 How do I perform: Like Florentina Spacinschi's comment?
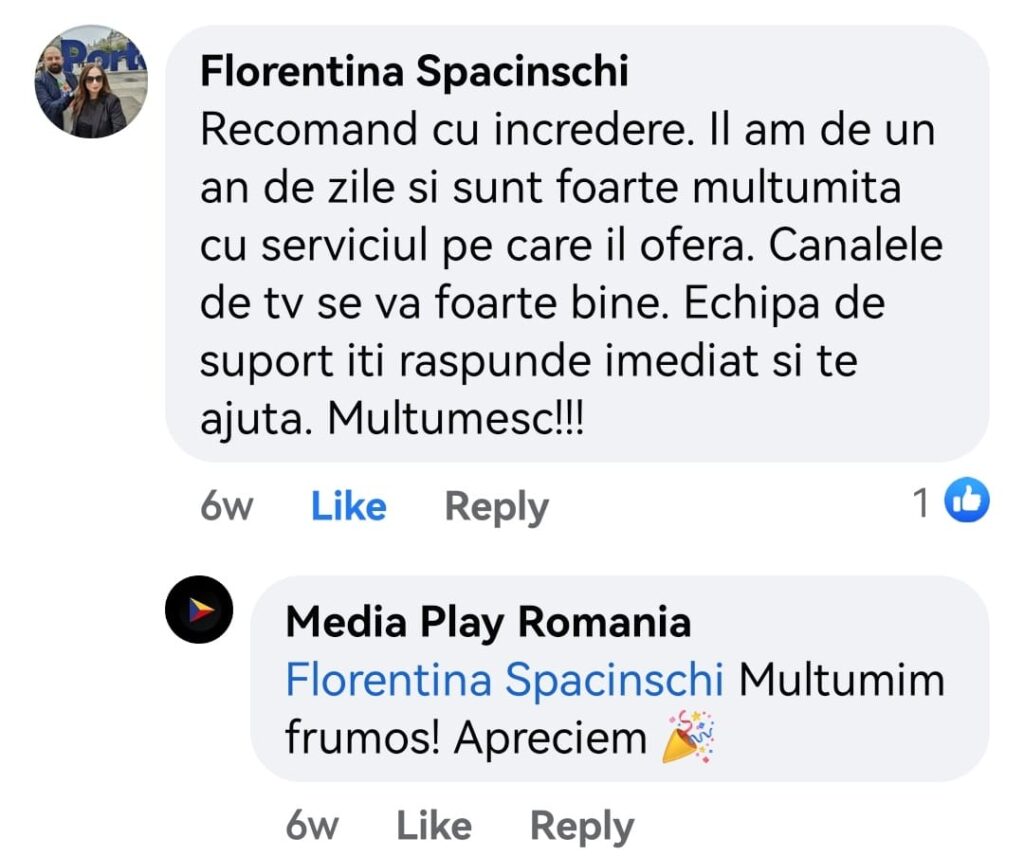348,507
